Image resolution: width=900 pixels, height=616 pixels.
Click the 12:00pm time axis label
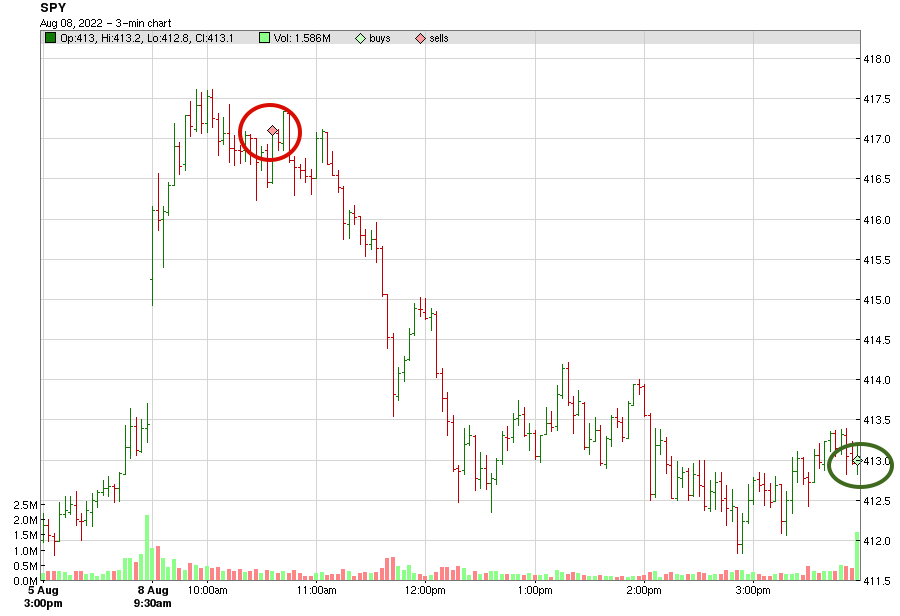[425, 590]
